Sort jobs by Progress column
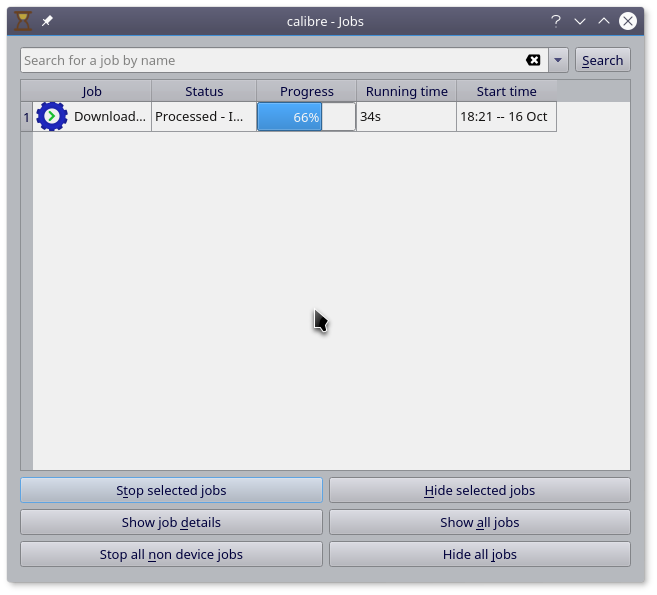Screen dimensions: 657x595 [306, 91]
